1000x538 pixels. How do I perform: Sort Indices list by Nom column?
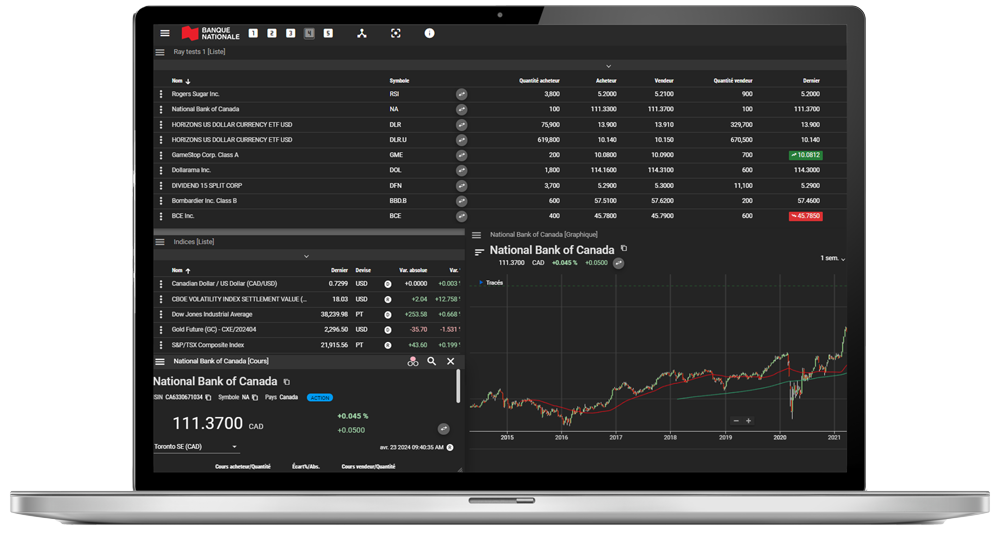[180, 270]
